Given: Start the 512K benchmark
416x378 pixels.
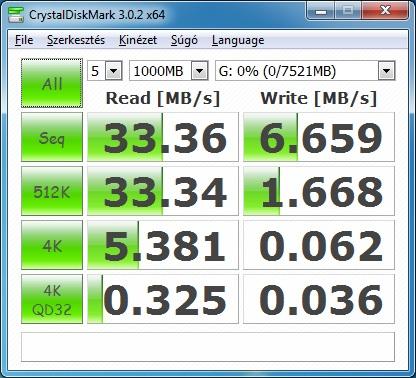Looking at the screenshot, I should click(x=52, y=191).
